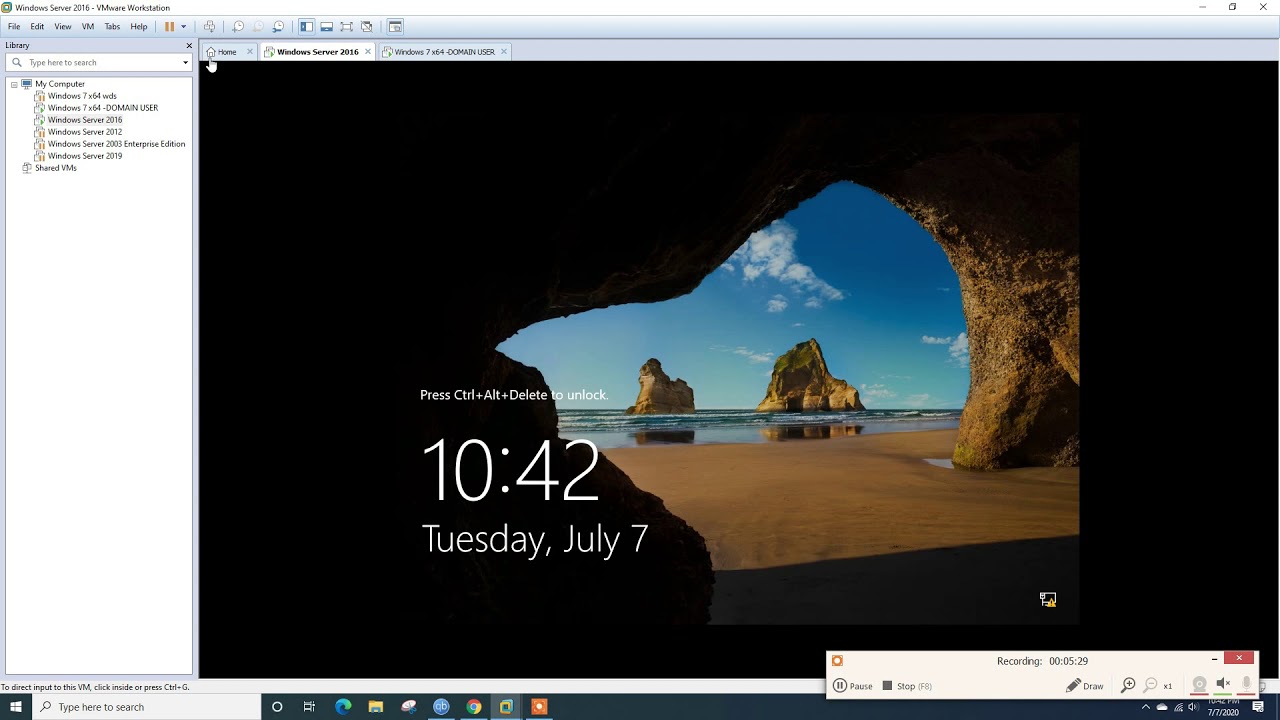Toggle the webcam in recorder bar
Image resolution: width=1280 pixels, height=720 pixels.
click(x=1199, y=685)
